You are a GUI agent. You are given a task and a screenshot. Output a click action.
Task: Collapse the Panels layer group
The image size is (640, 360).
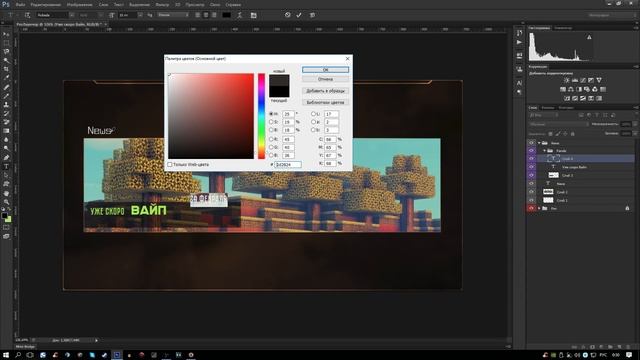pos(544,151)
